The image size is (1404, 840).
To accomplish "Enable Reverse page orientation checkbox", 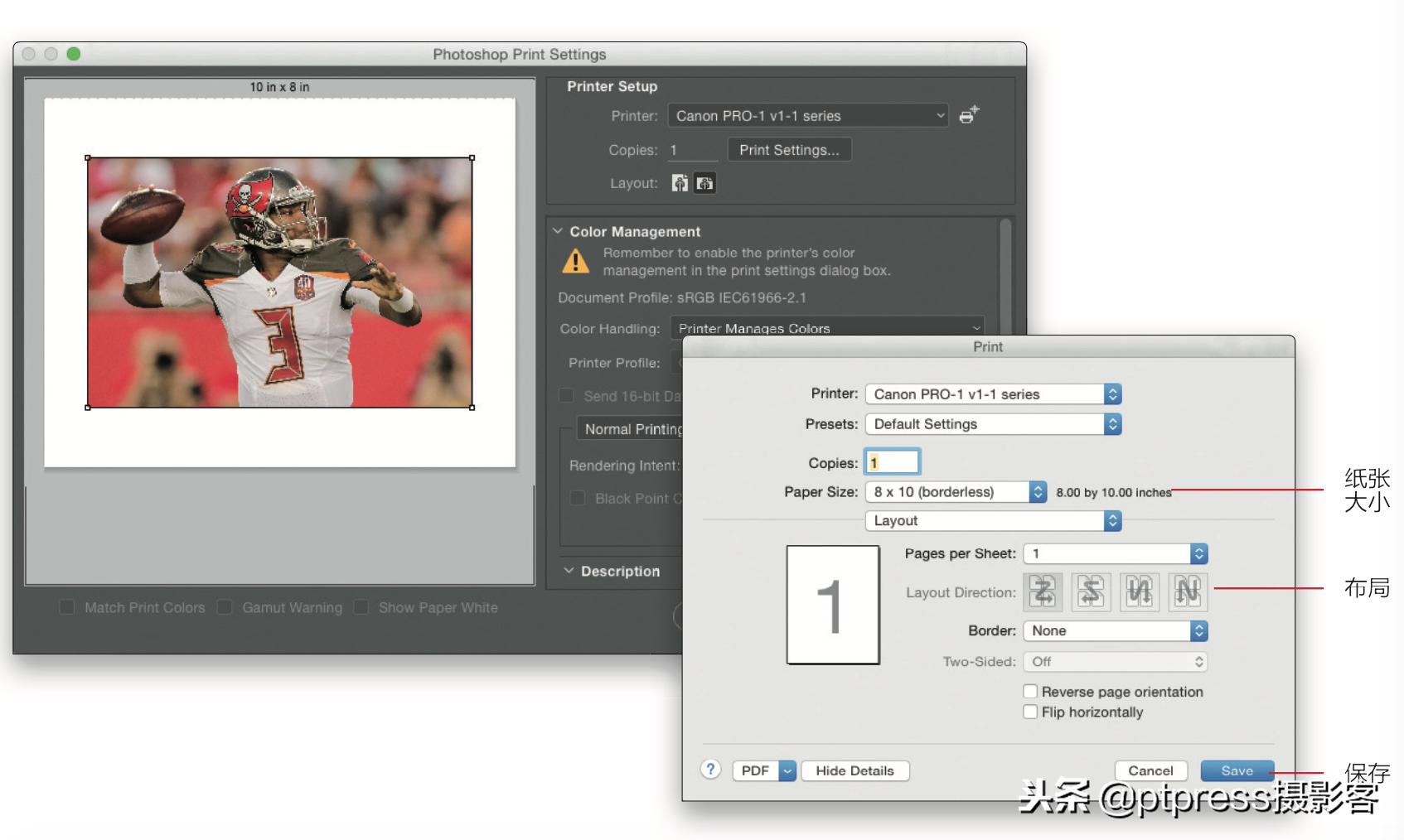I will [1030, 692].
